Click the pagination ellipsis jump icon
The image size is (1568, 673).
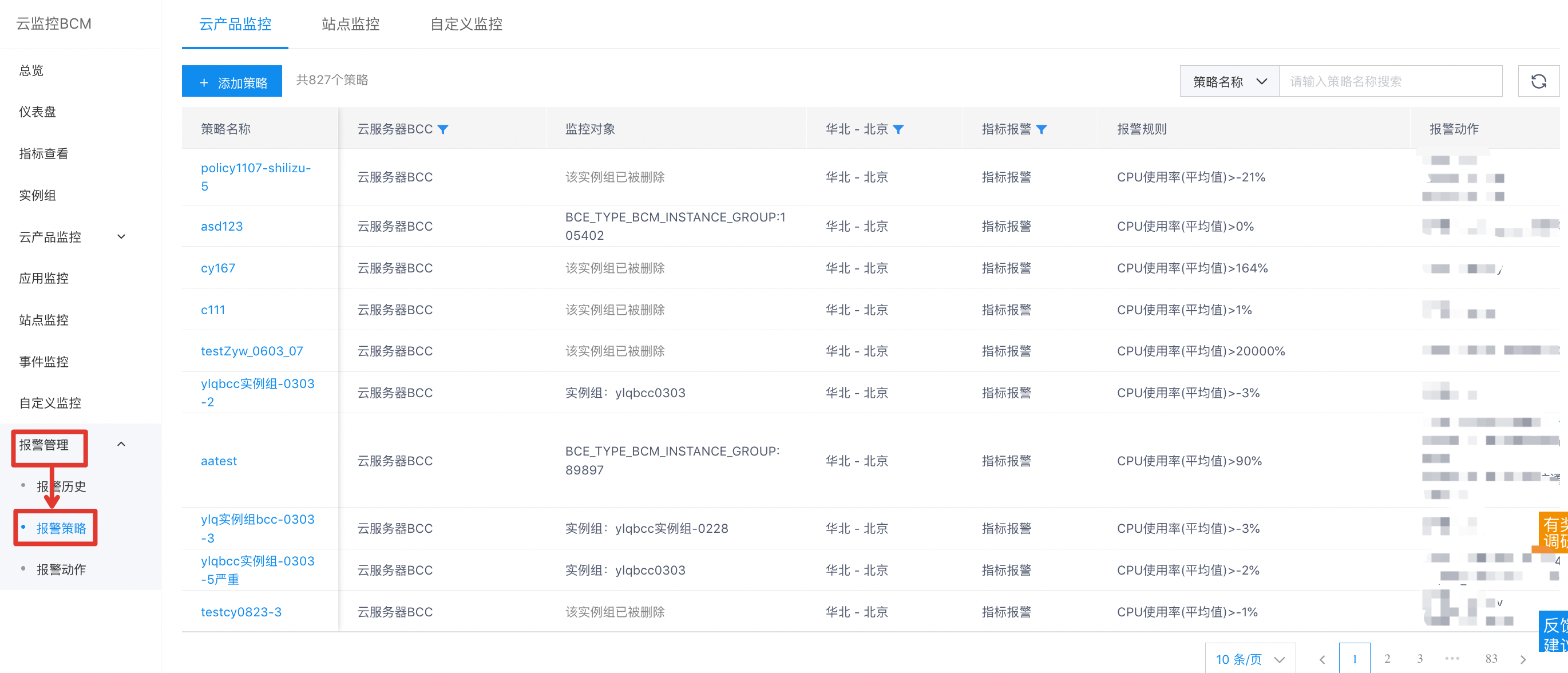pos(1452,658)
